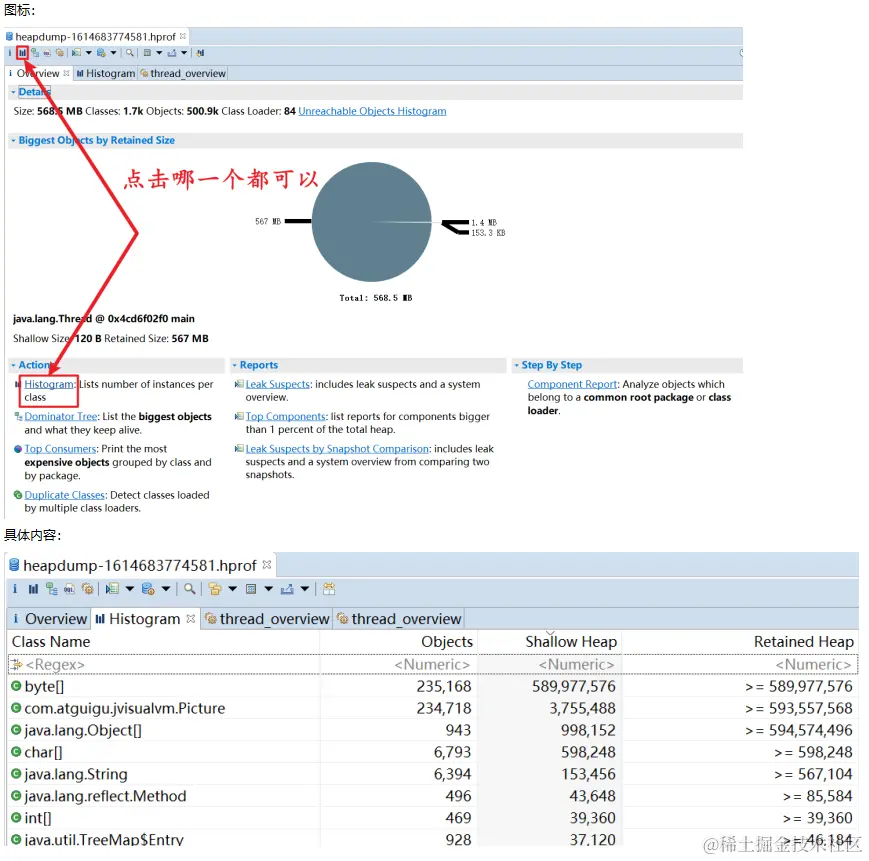869x861 pixels.
Task: Select Overview tab in upper window
Action: 37,73
